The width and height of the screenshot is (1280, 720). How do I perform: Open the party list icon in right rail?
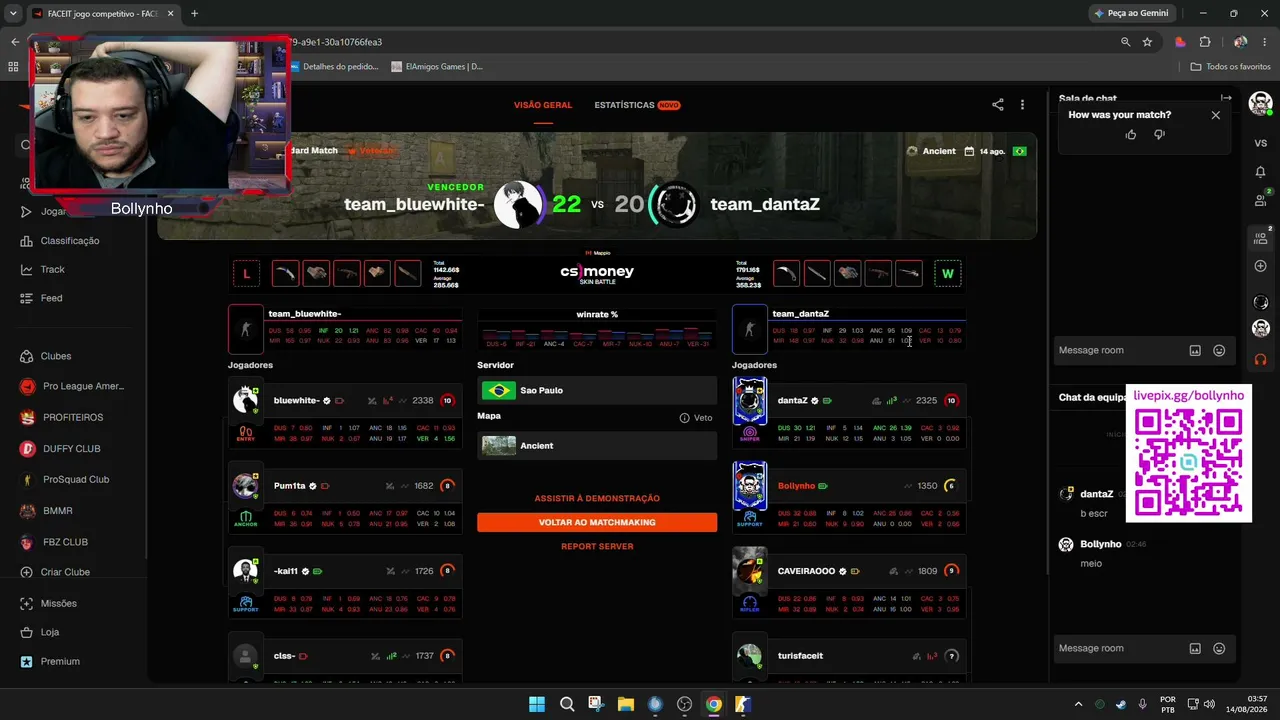(x=1261, y=238)
